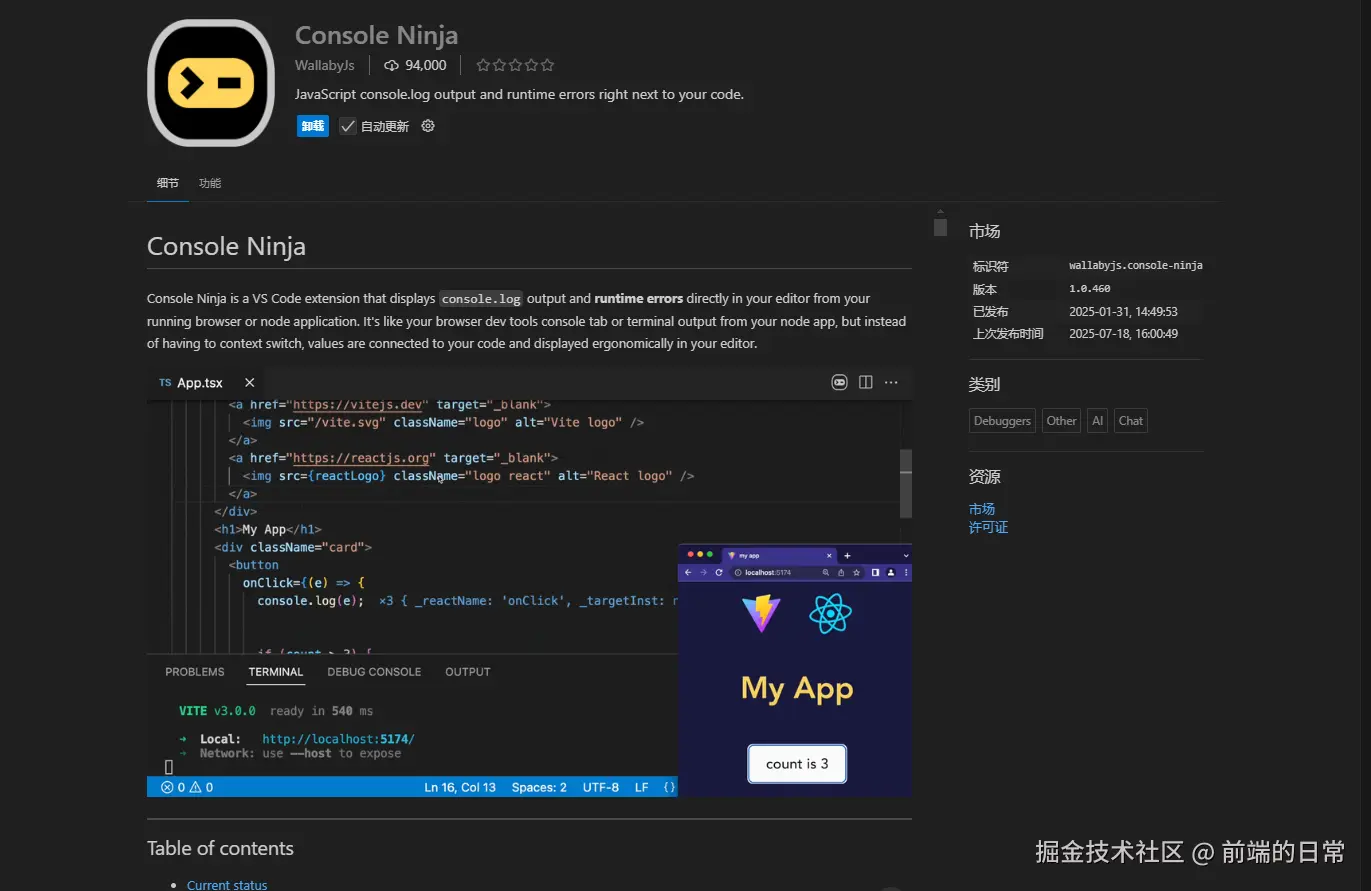Viewport: 1371px width, 891px height.
Task: Click Spaces: 2 status bar entry
Action: click(539, 787)
